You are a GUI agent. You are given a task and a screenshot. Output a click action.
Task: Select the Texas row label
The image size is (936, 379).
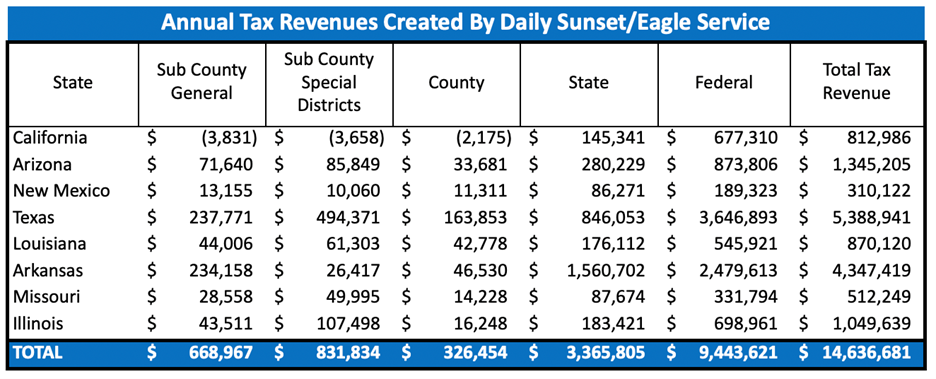click(33, 218)
